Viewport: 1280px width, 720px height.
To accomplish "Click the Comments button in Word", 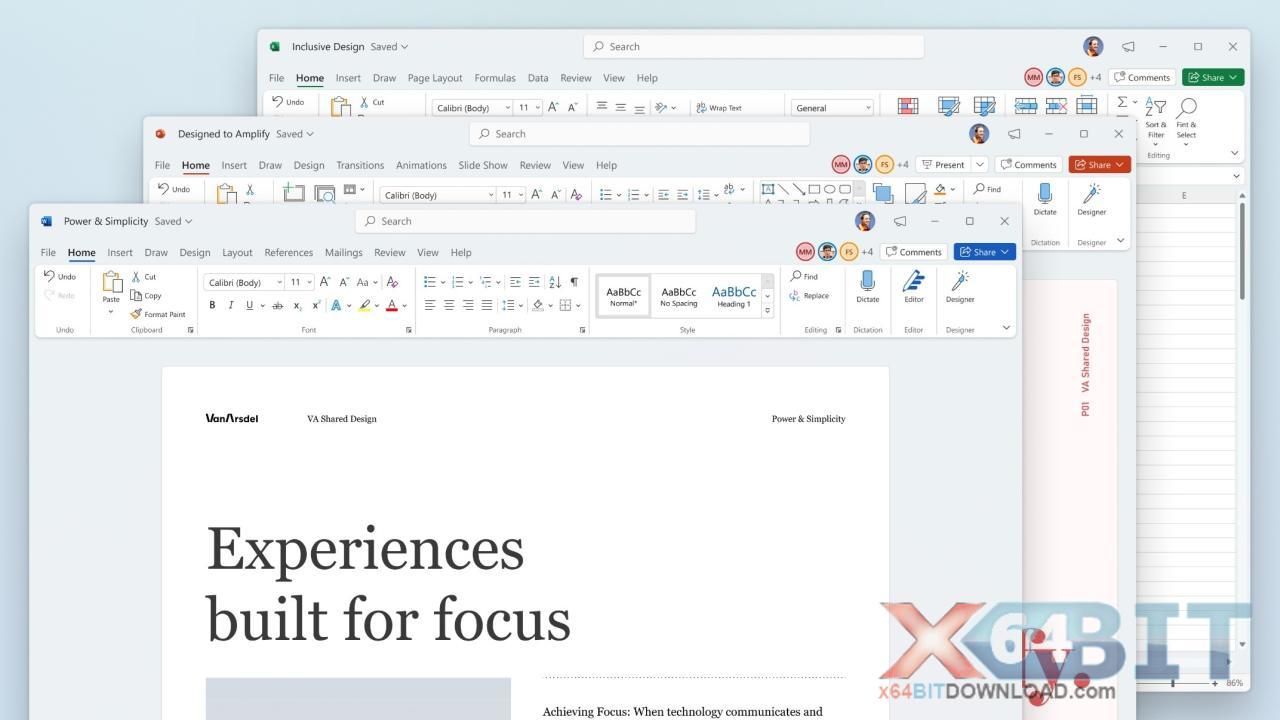I will click(914, 252).
